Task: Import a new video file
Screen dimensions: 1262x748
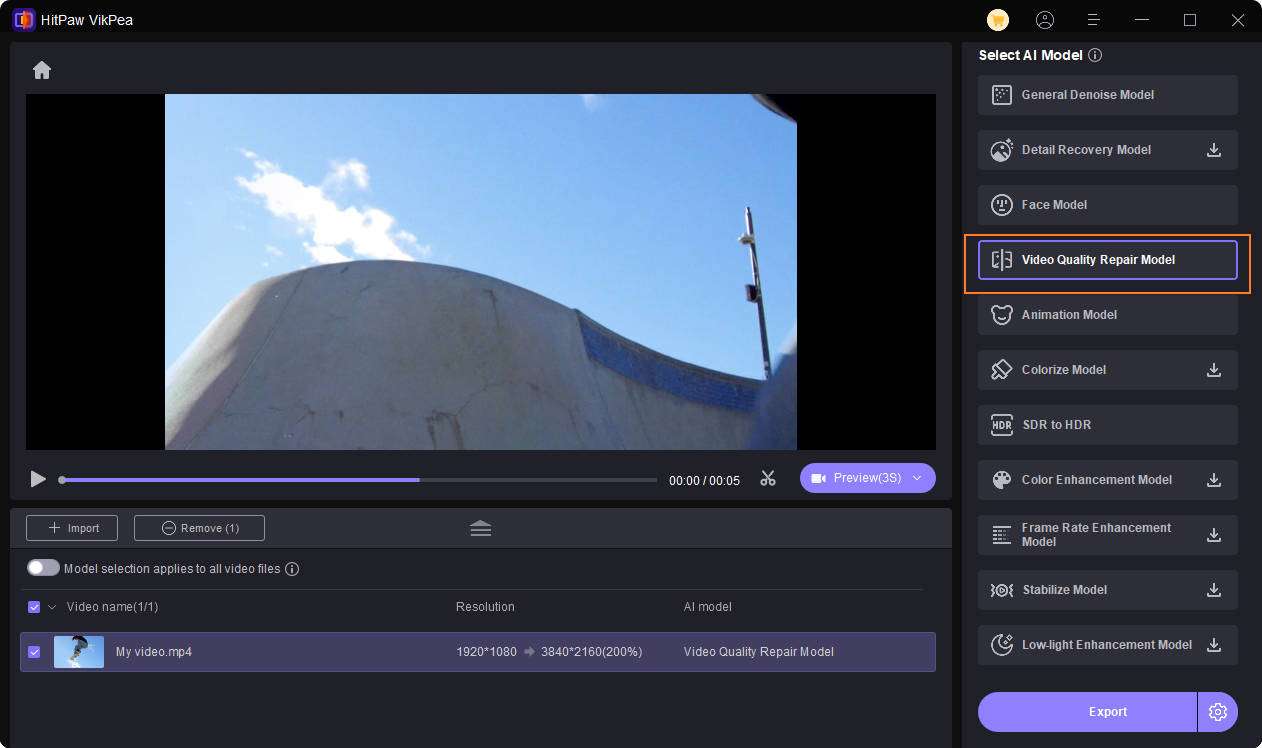Action: (x=72, y=528)
